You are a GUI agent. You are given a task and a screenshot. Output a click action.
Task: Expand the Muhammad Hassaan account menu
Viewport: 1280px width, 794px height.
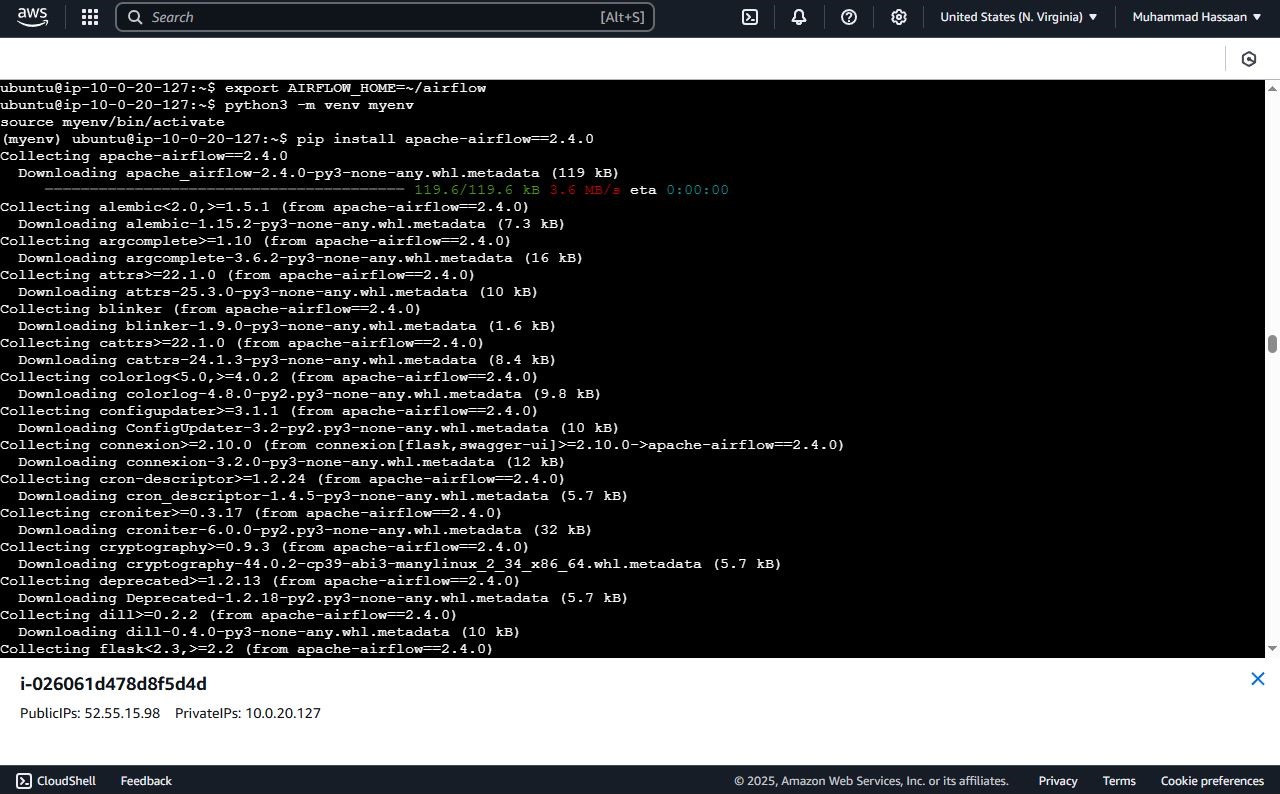[x=1197, y=17]
